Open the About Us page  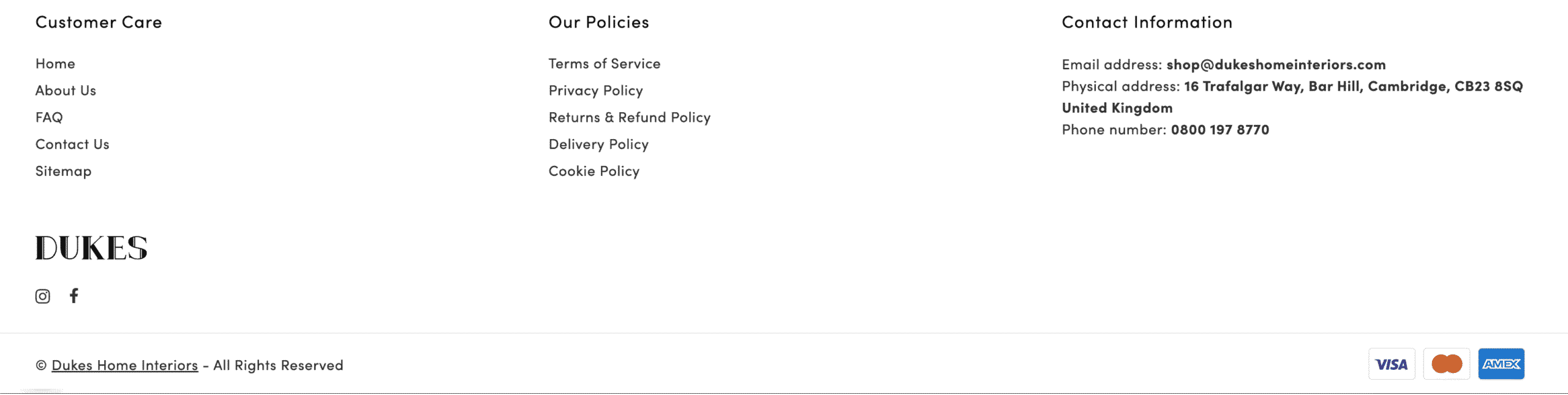66,91
